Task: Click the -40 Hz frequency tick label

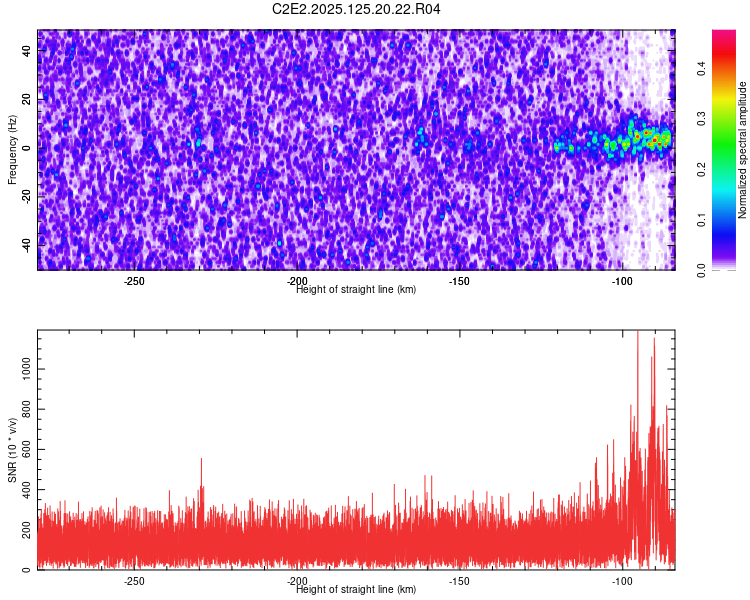Action: [x=26, y=244]
